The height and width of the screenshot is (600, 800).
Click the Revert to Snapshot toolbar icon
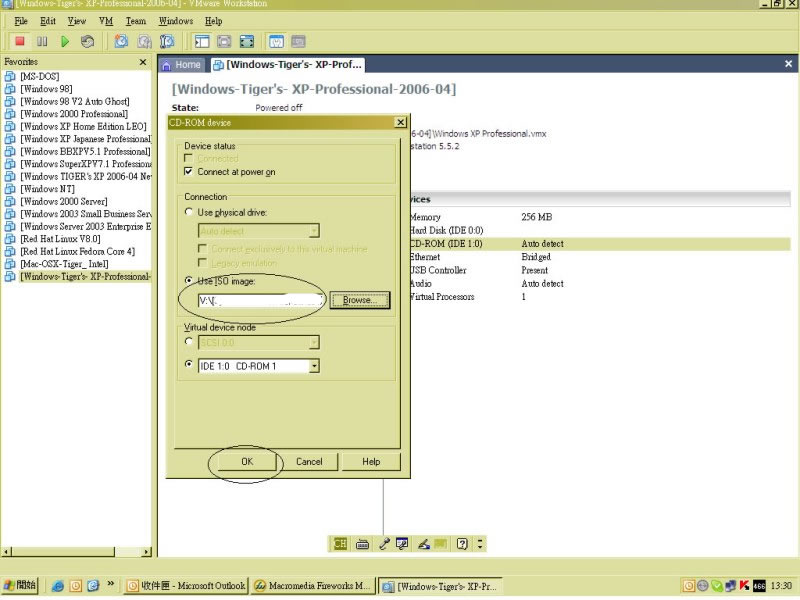(144, 41)
